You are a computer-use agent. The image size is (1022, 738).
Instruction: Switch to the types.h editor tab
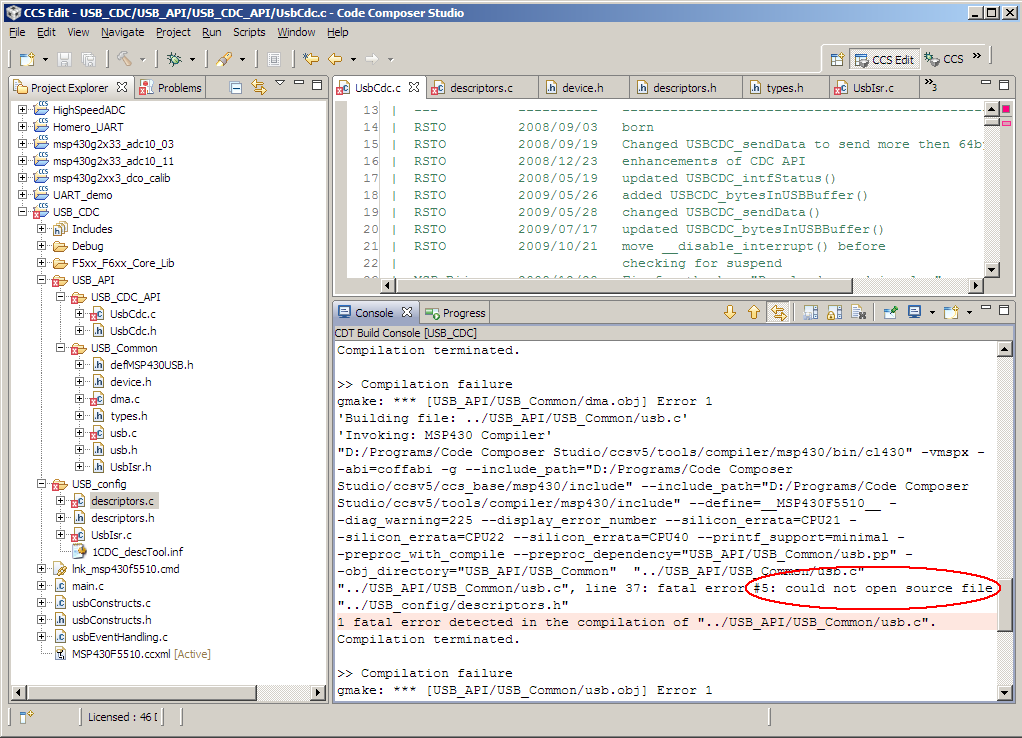pos(785,87)
